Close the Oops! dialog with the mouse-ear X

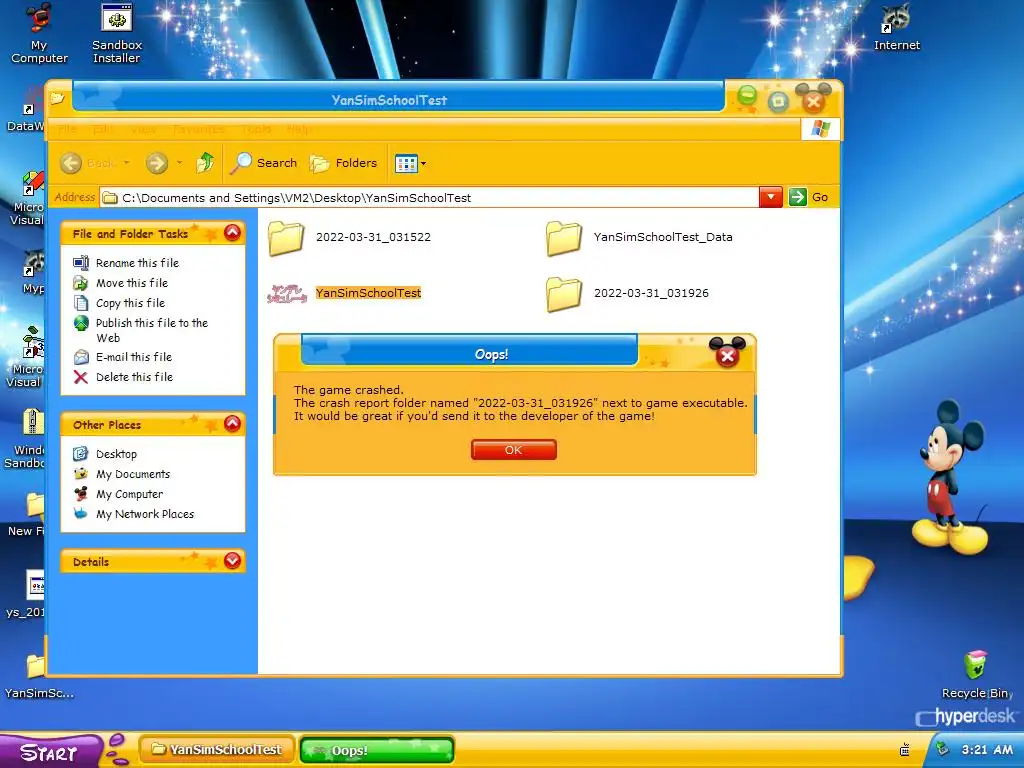pos(727,353)
